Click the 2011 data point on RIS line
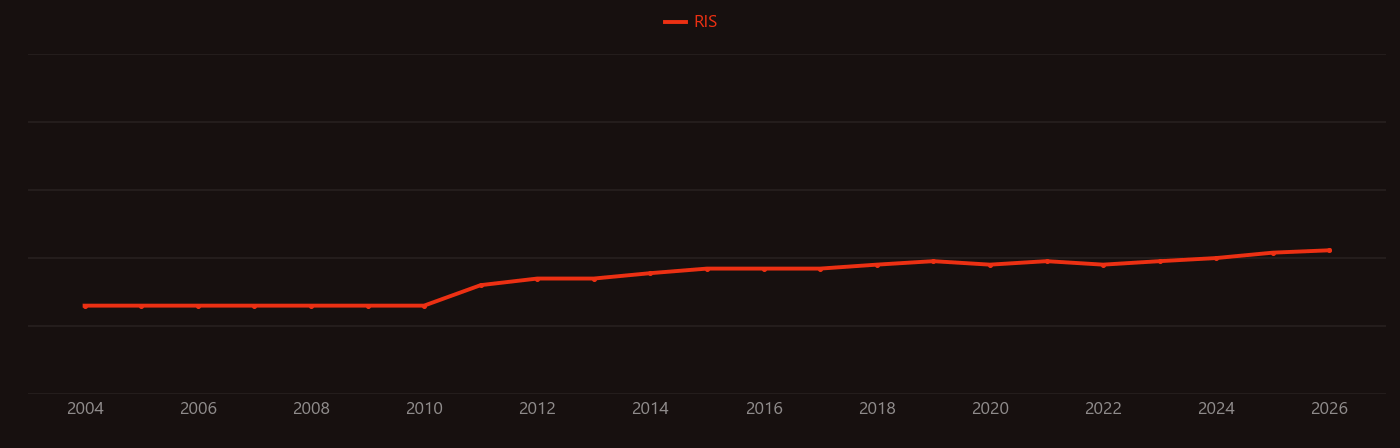The width and height of the screenshot is (1400, 448). point(481,285)
